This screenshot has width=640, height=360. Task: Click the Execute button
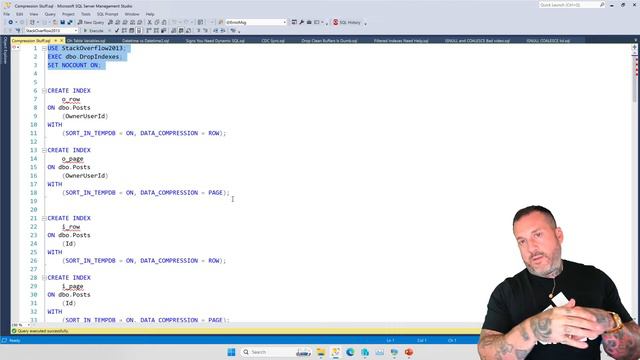click(93, 31)
